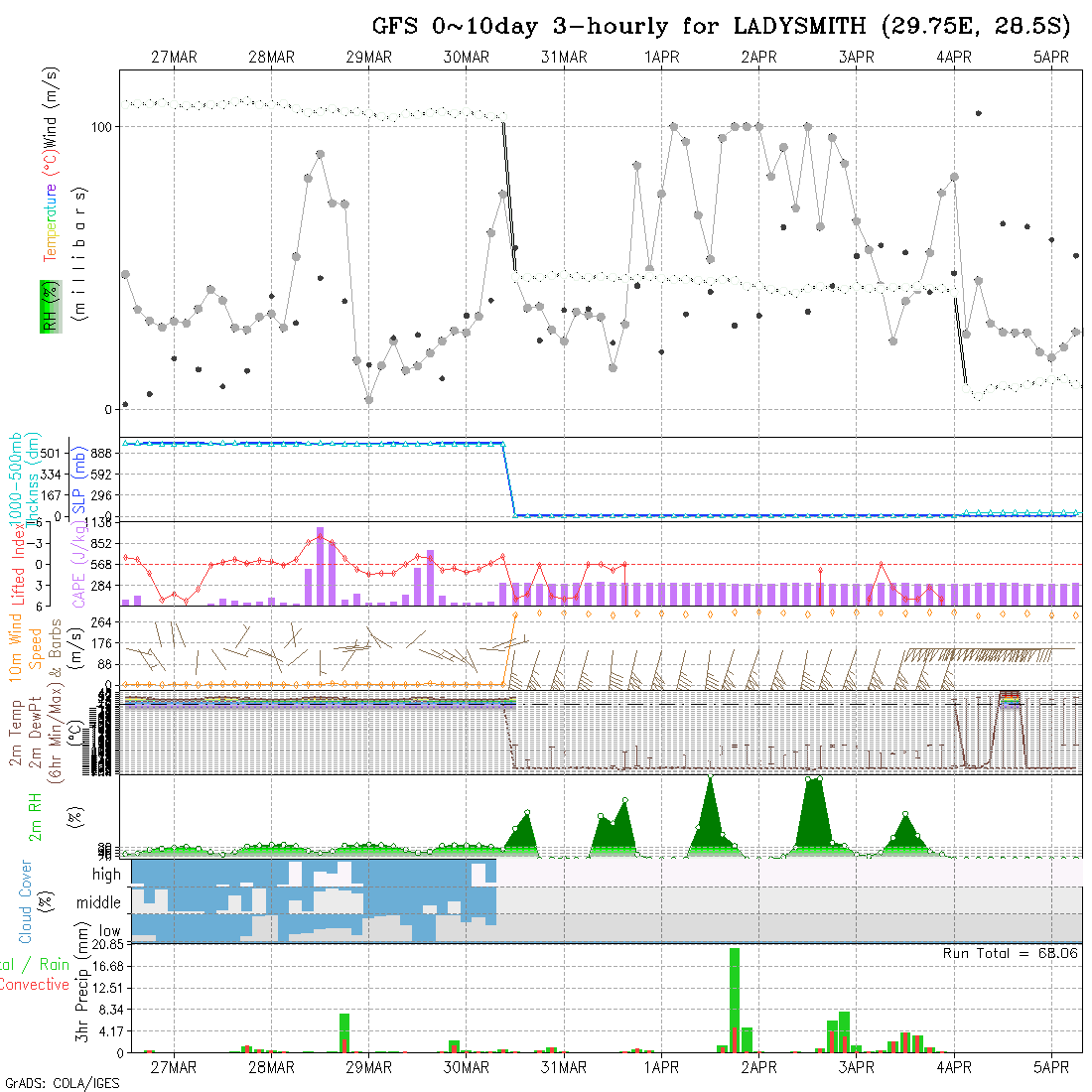Click the Run Total = 68.06 text
This screenshot has width=1092, height=1092.
coord(1010,953)
